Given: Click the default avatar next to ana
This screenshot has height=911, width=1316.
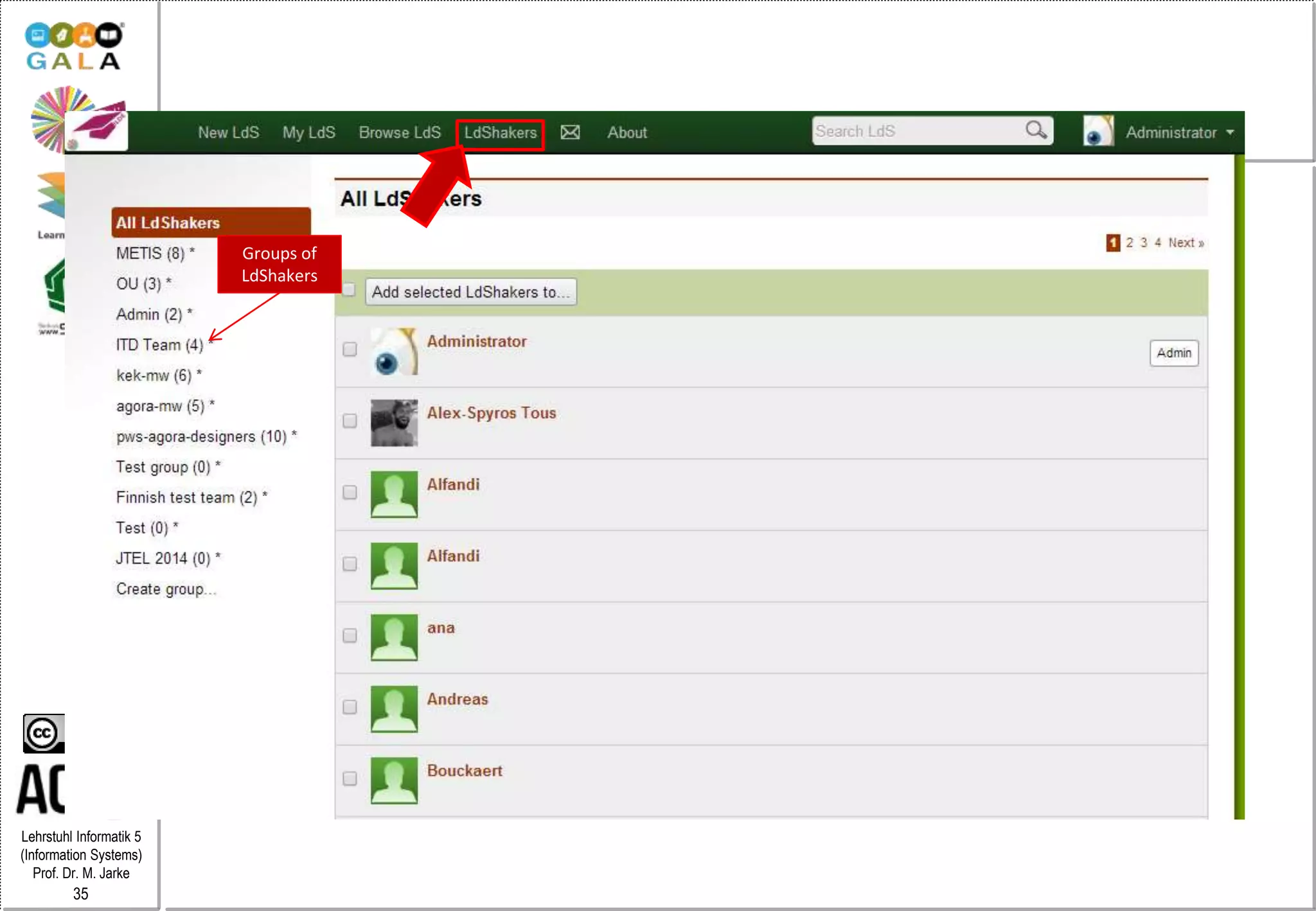Looking at the screenshot, I should tap(394, 637).
